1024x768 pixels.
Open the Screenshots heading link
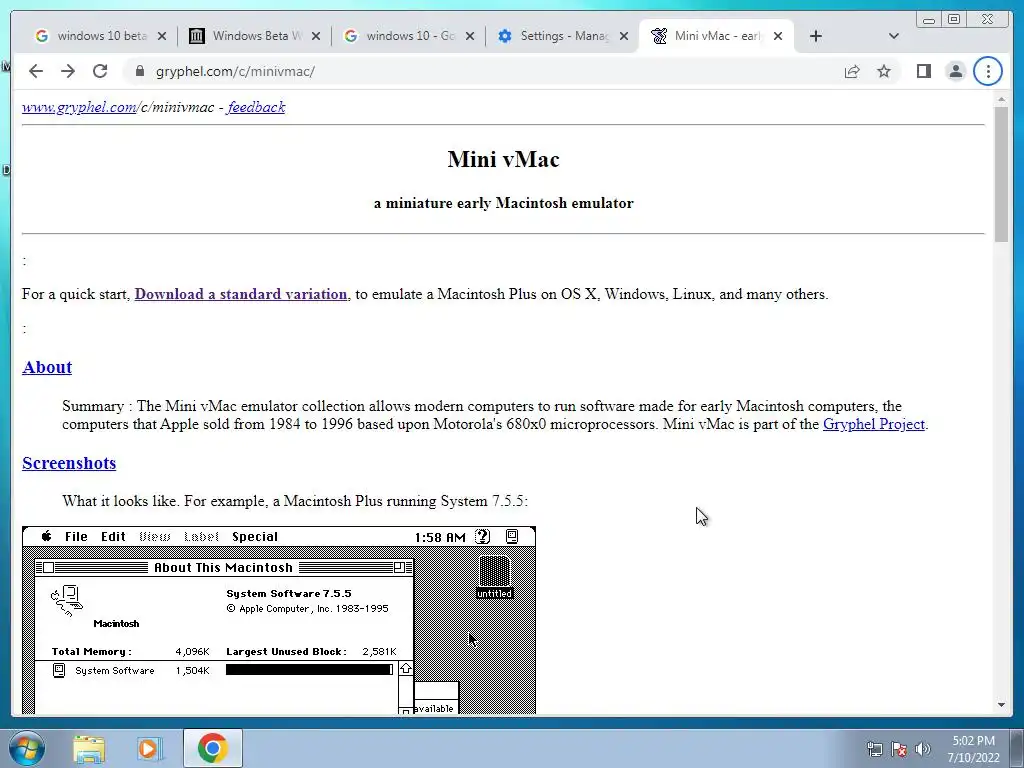pyautogui.click(x=69, y=463)
